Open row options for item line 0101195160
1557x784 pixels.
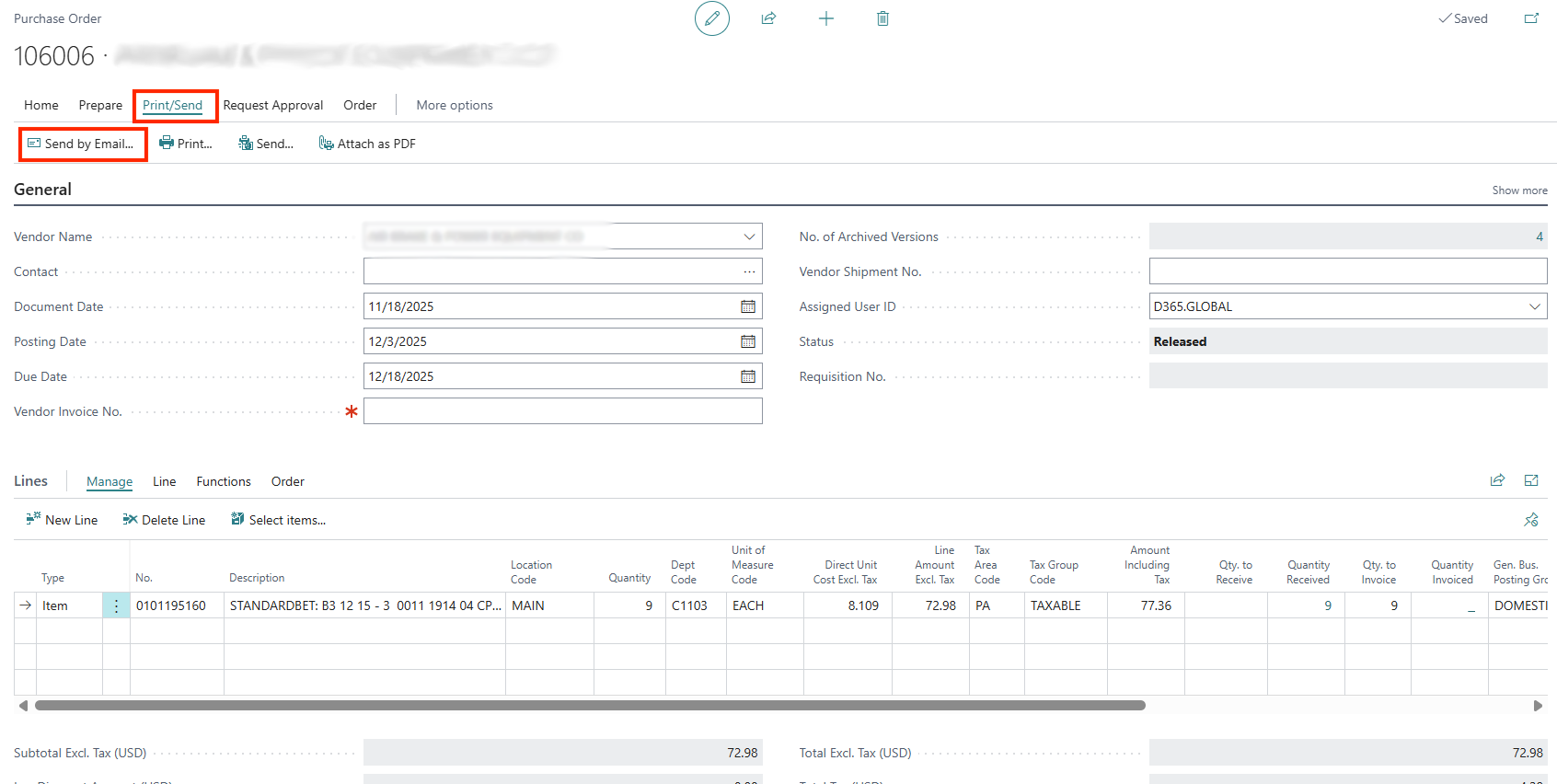(x=116, y=605)
